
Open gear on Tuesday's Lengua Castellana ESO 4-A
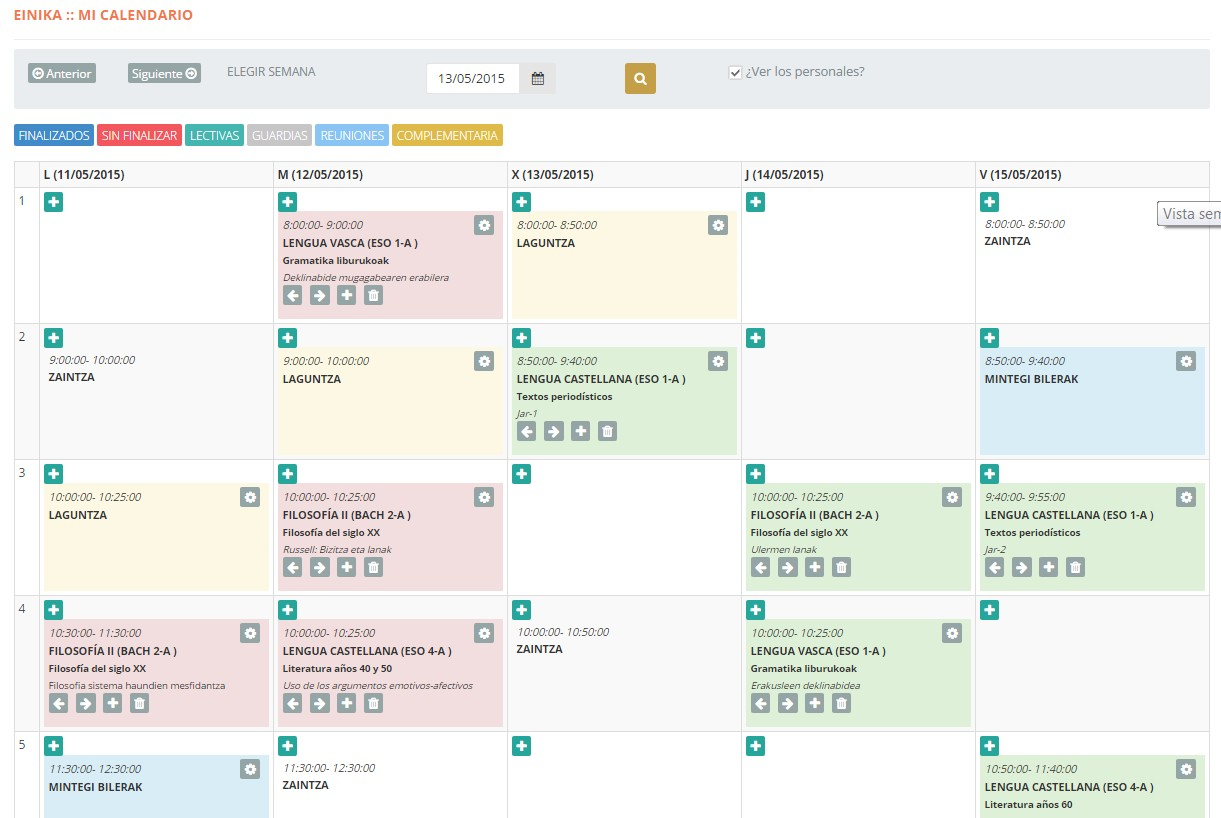pos(484,633)
